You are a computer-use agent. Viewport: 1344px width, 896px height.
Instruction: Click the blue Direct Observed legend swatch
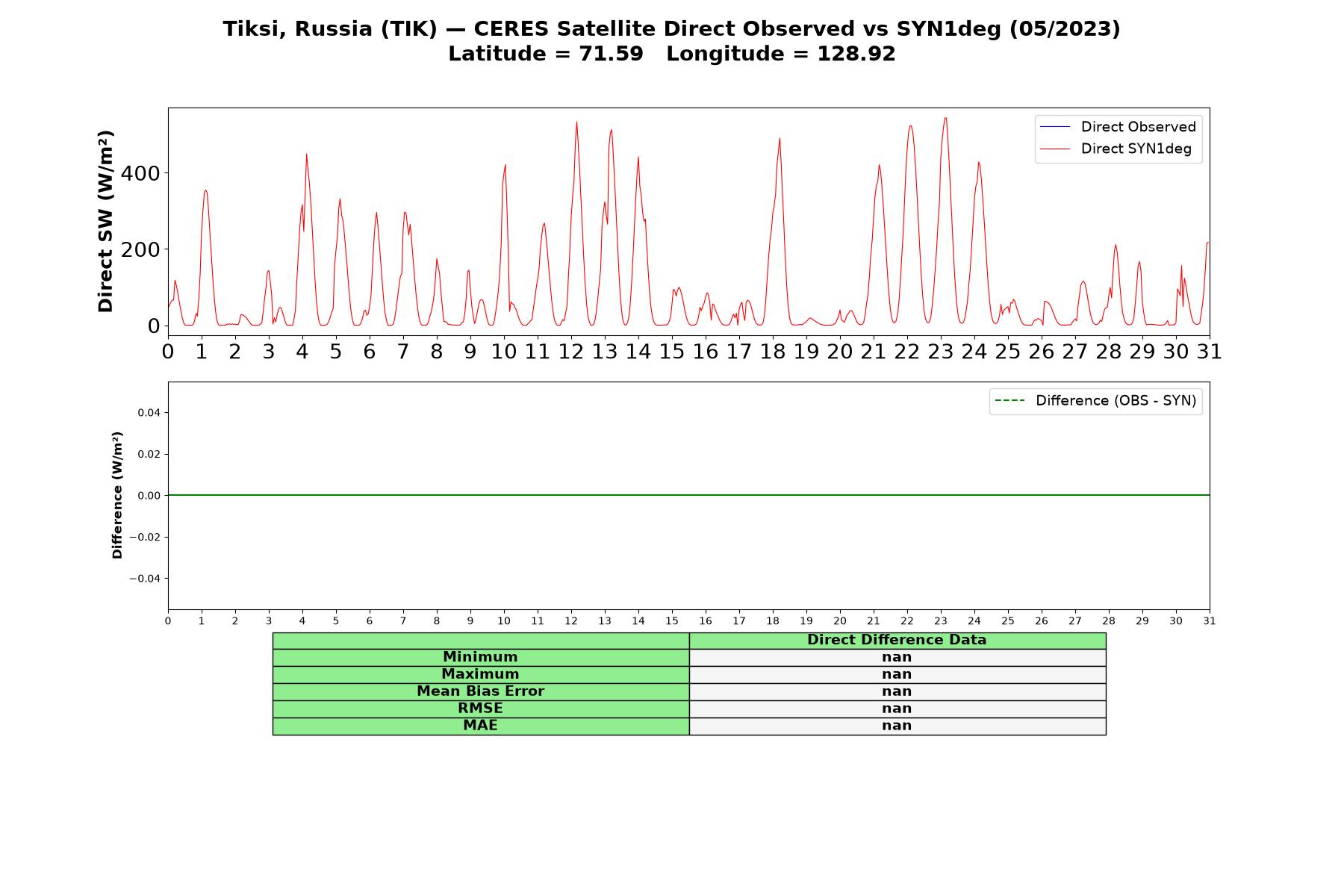pyautogui.click(x=1054, y=127)
